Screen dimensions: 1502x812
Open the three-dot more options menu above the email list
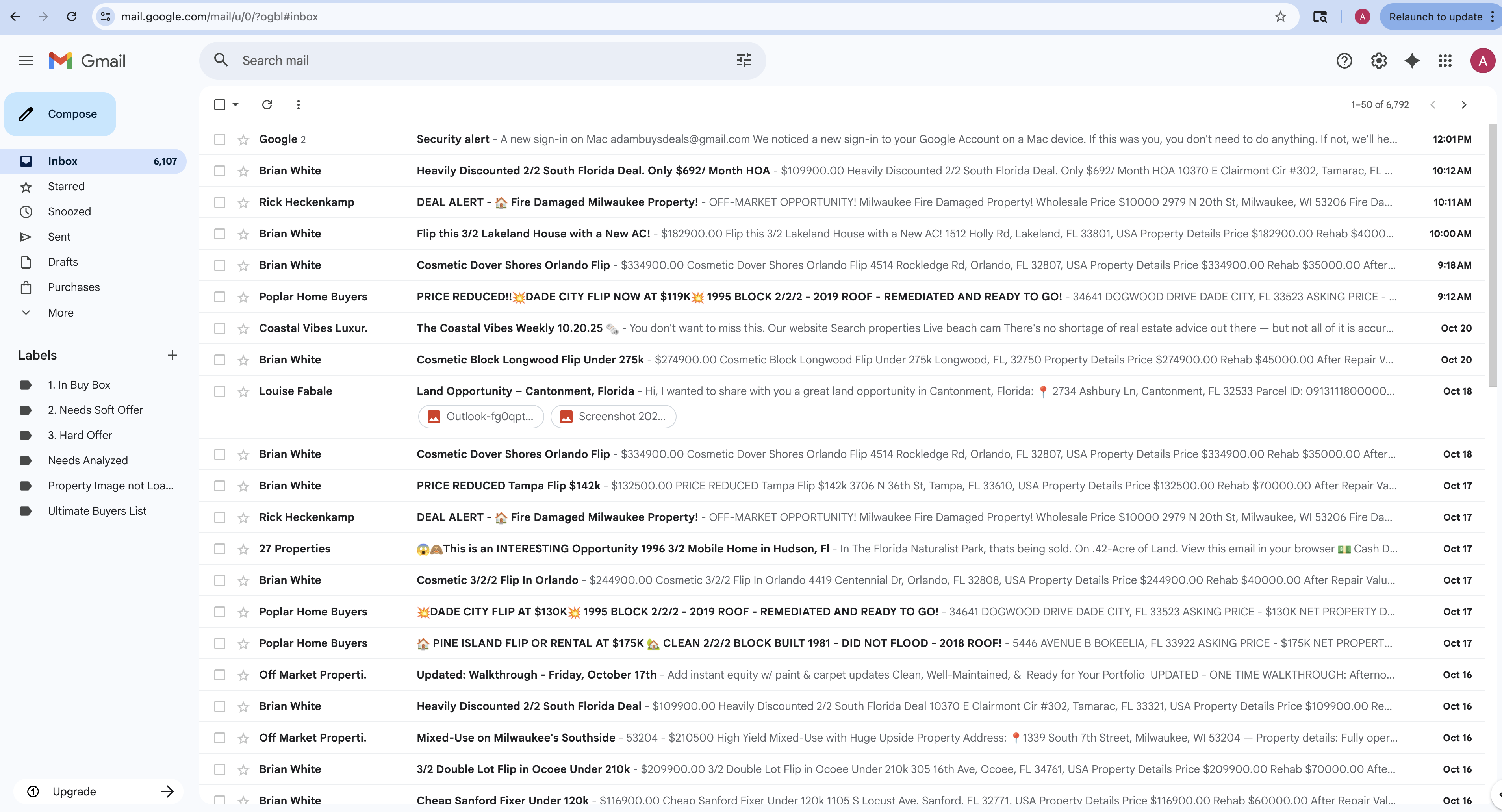point(299,105)
